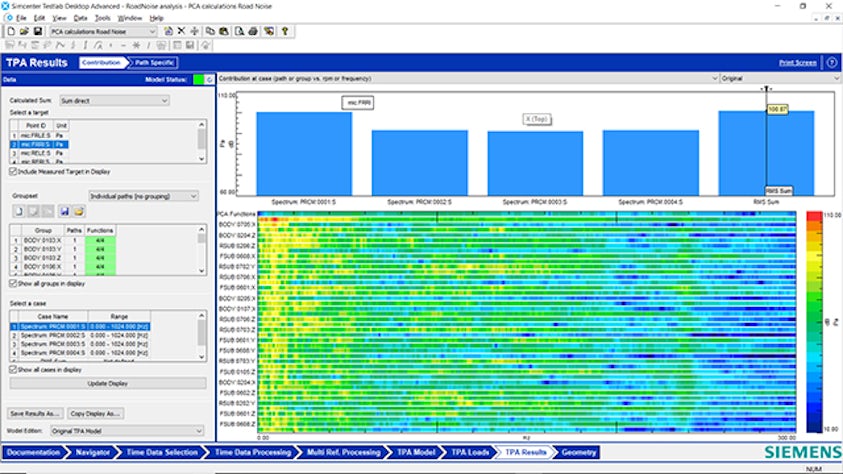
Task: Open the Data menu
Action: tap(80, 18)
